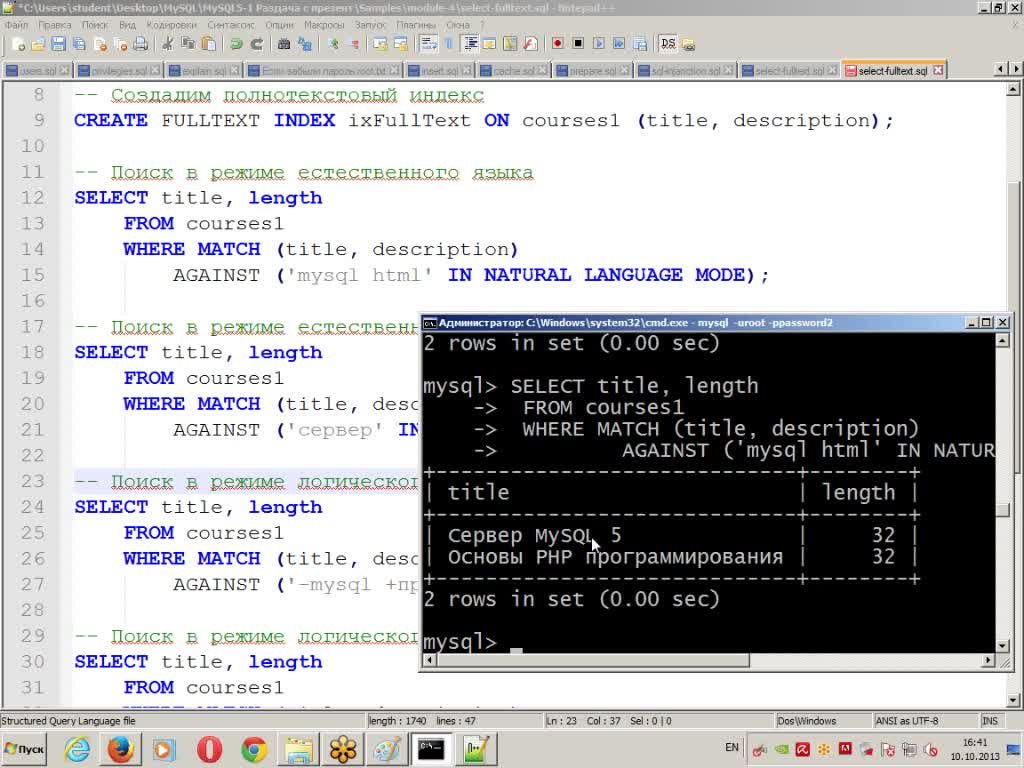Click the Zoom Out toolbar icon

[x=353, y=44]
